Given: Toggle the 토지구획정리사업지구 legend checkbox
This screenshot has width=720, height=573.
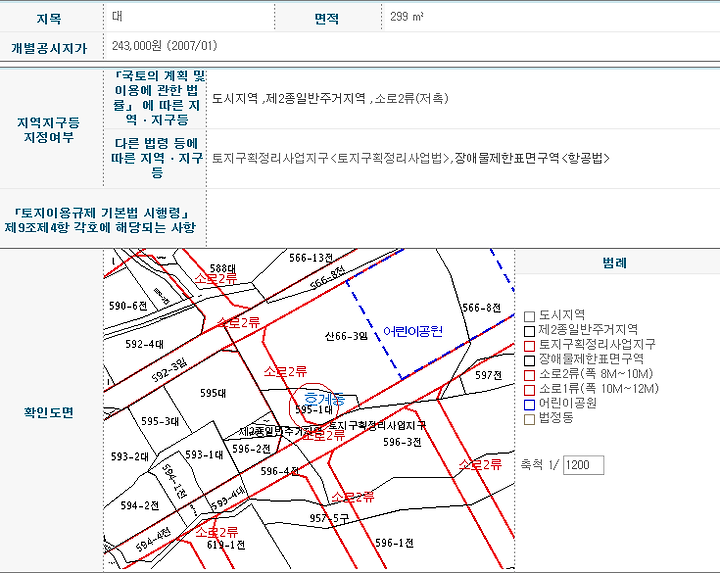Looking at the screenshot, I should tap(529, 346).
